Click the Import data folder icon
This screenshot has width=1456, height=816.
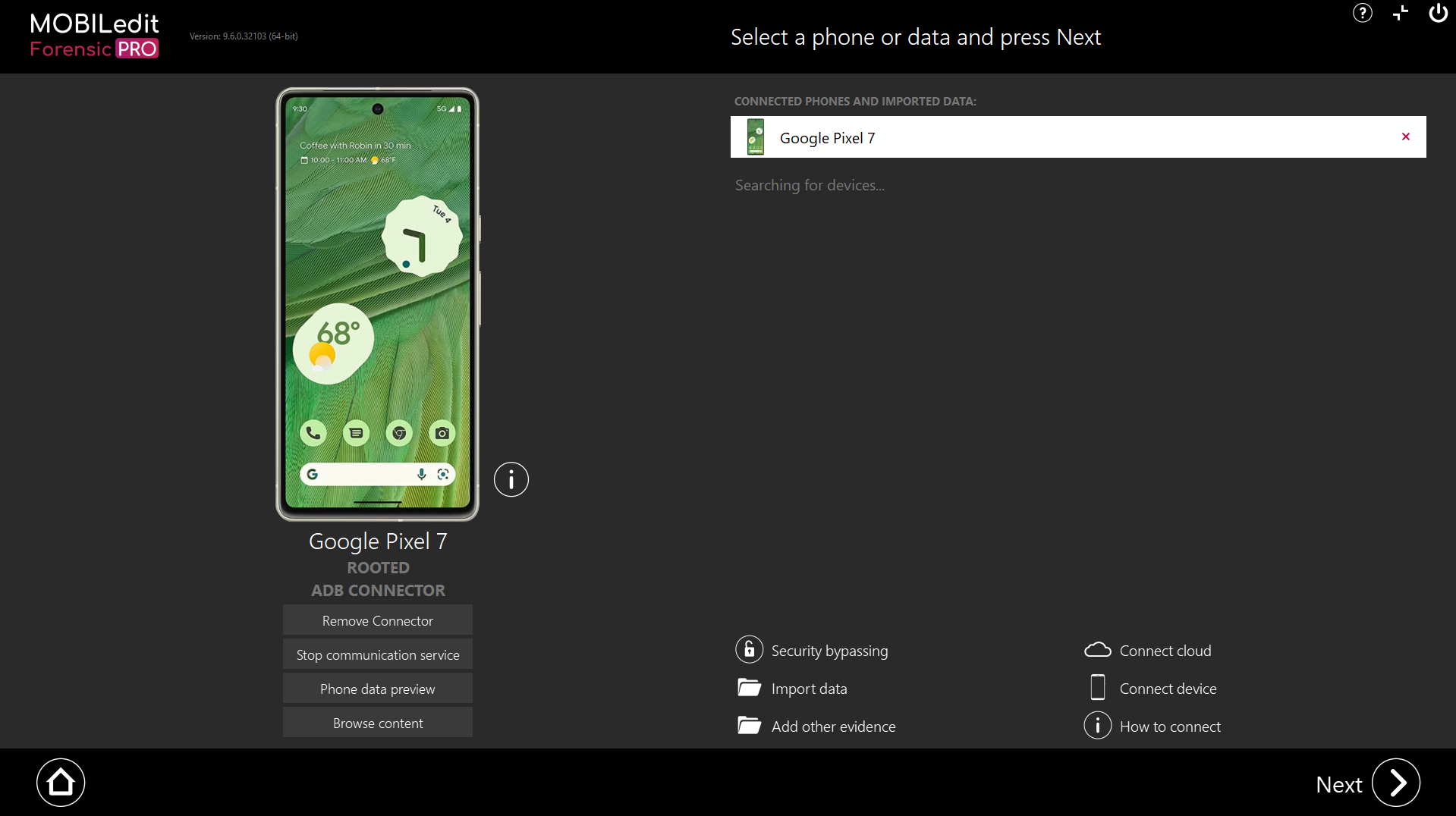tap(749, 687)
